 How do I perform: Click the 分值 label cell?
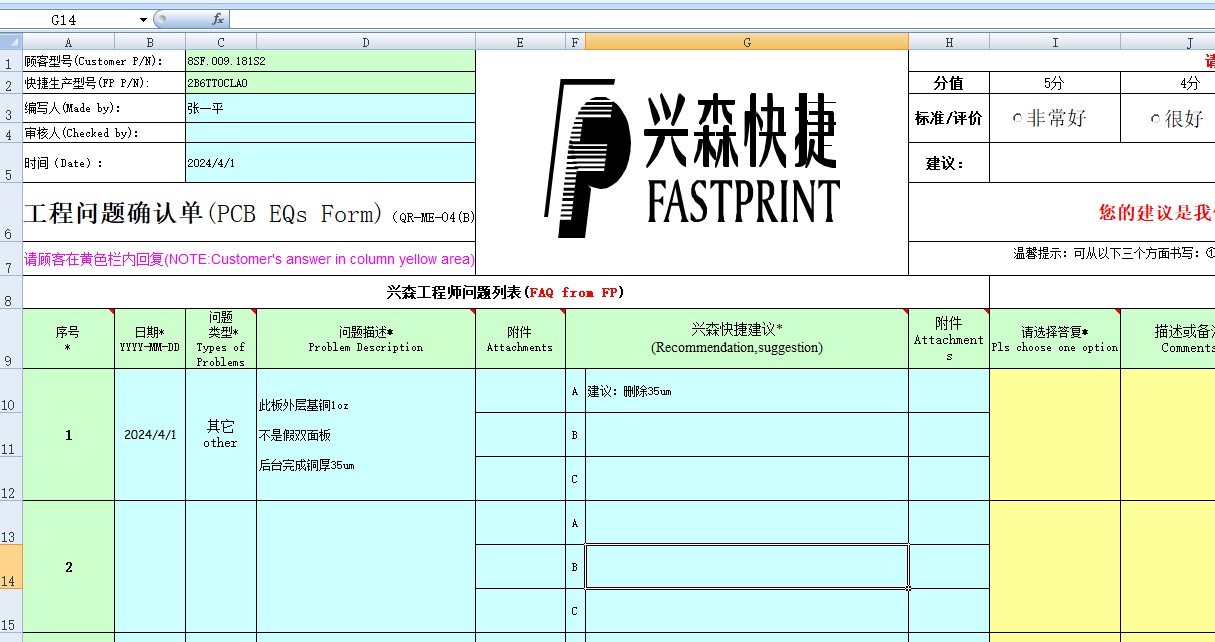pyautogui.click(x=949, y=83)
